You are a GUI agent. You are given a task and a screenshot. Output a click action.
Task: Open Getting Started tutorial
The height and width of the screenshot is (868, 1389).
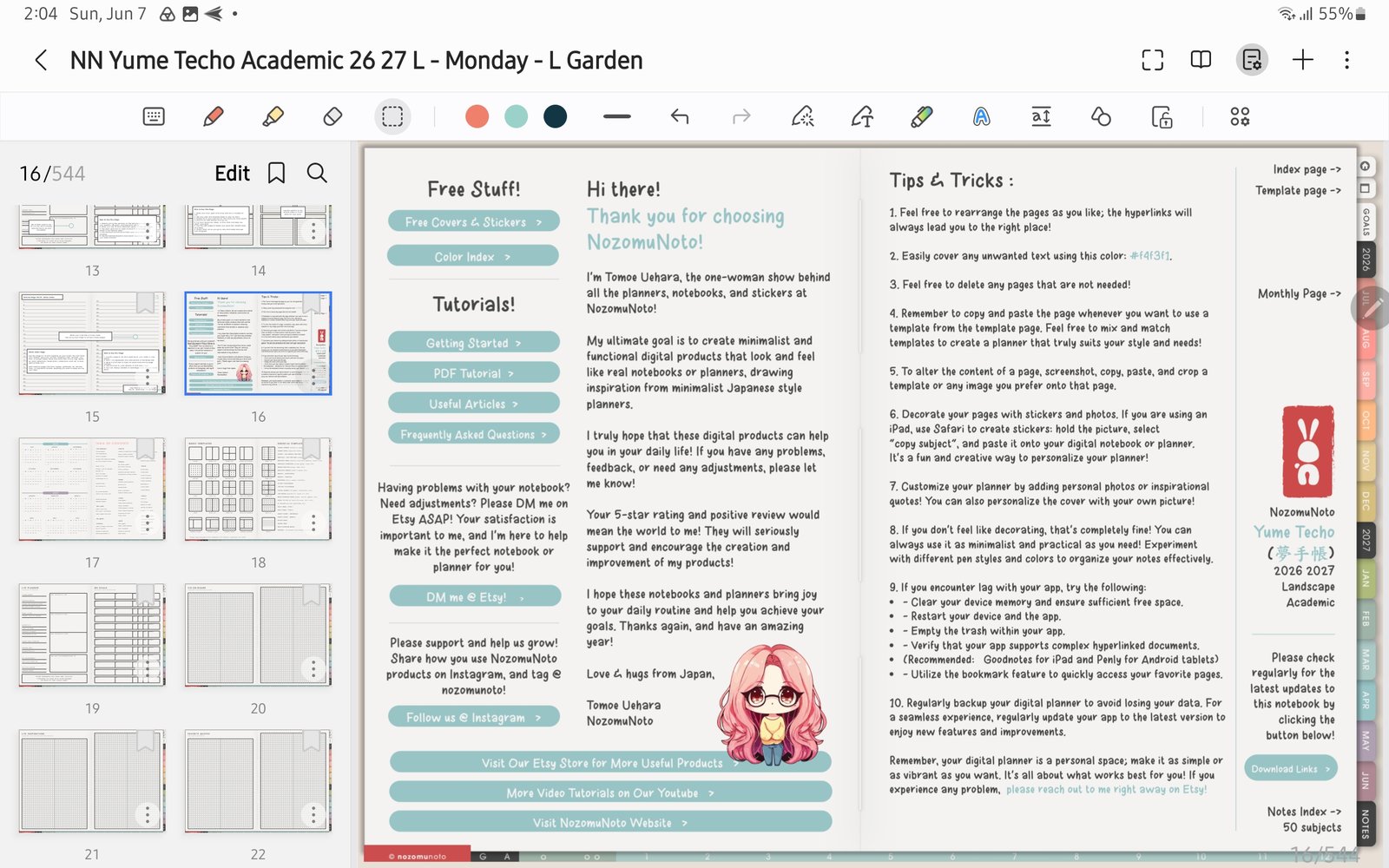click(x=473, y=343)
